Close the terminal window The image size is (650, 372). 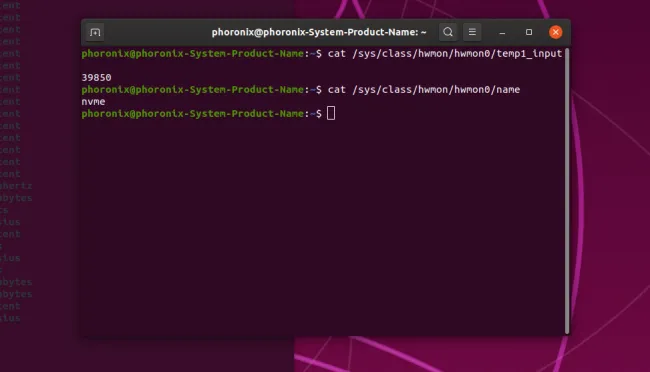point(555,32)
